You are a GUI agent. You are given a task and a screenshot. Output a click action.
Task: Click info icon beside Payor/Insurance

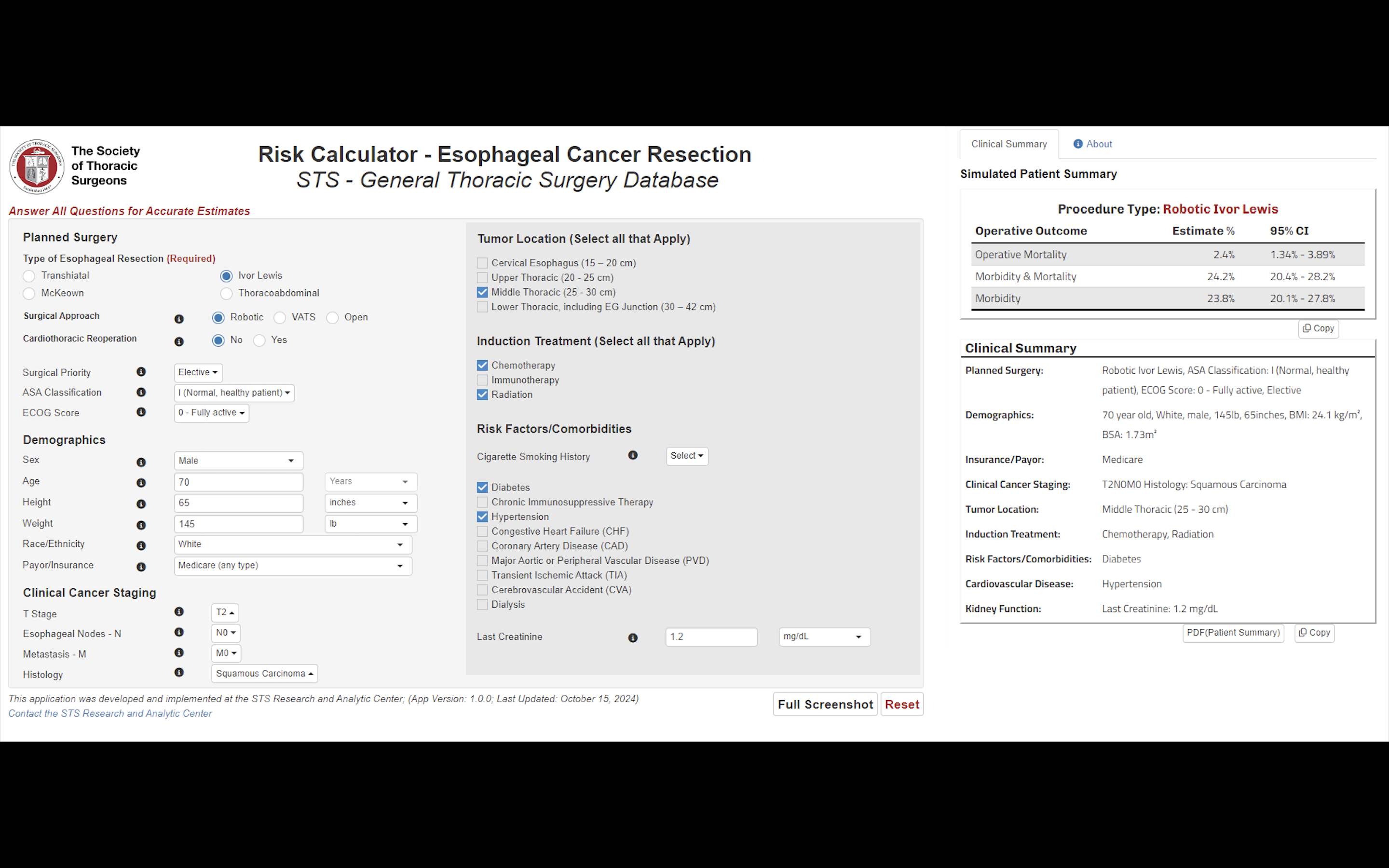[x=141, y=567]
